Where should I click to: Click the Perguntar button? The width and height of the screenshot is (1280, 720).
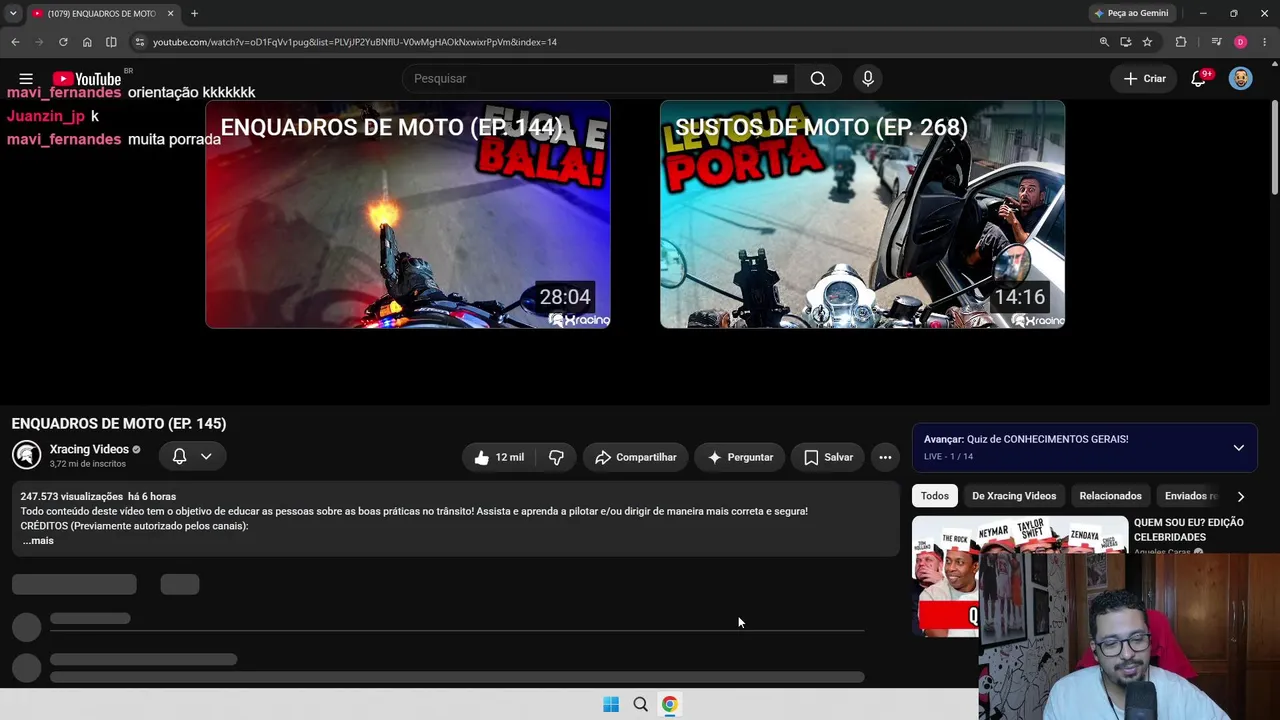740,457
